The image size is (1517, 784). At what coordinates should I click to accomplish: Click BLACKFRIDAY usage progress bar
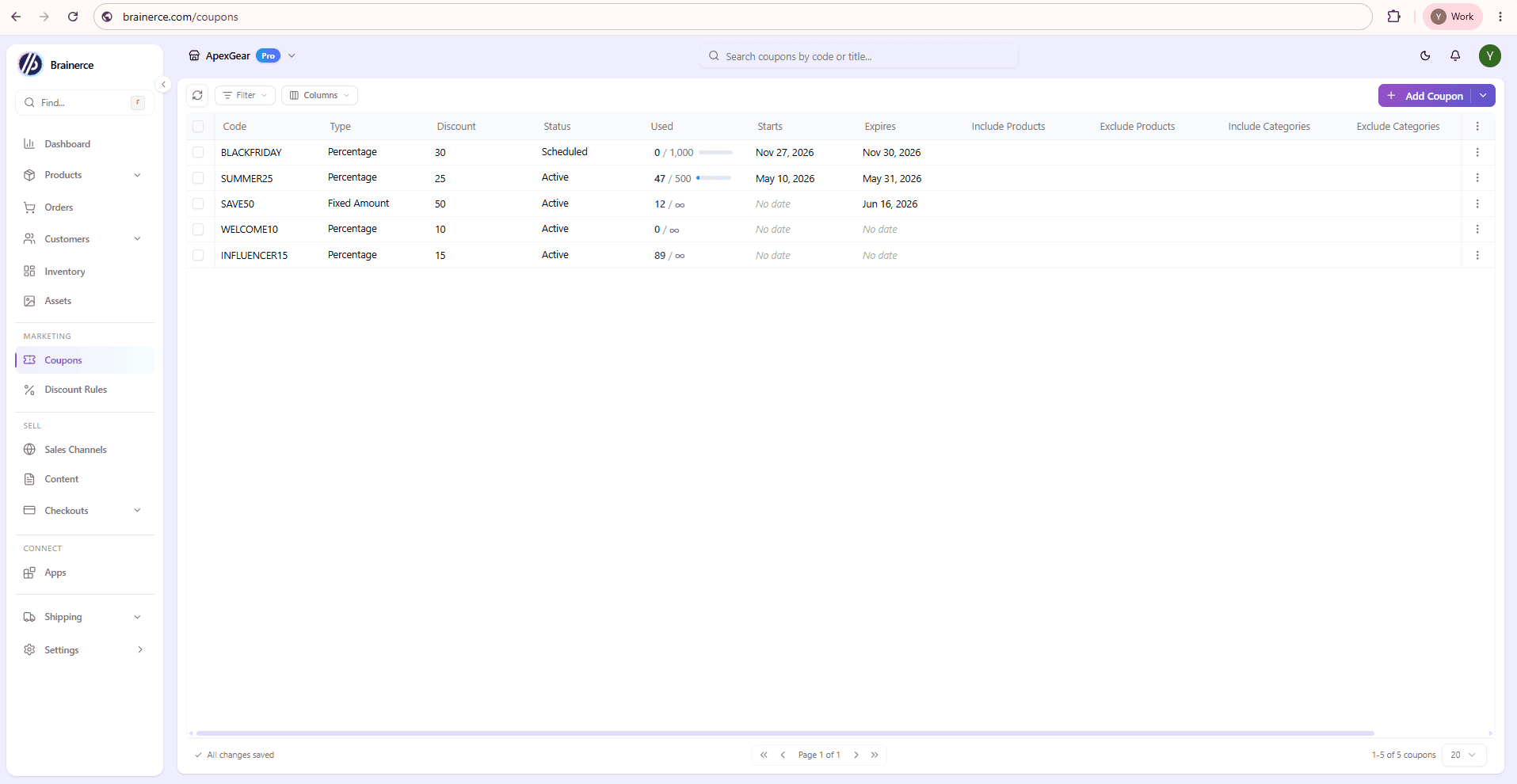coord(716,152)
